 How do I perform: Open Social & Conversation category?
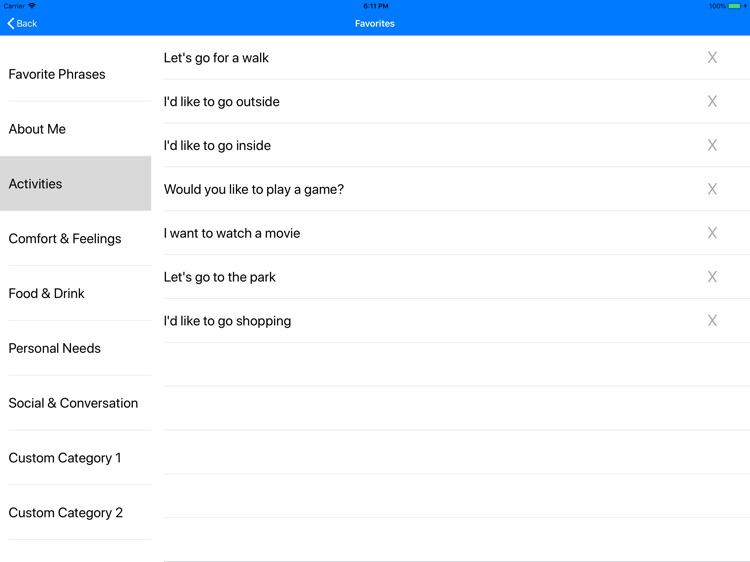click(x=76, y=403)
